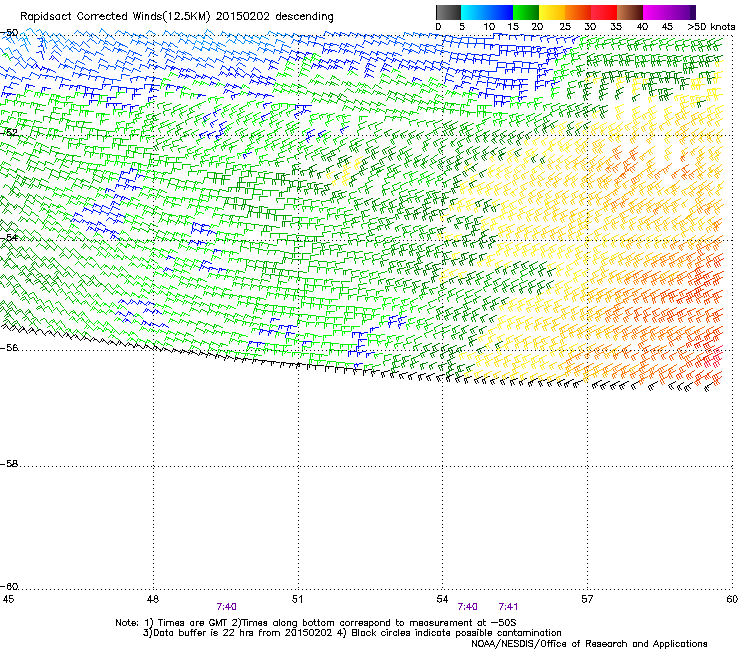Click the longitude label '45'
Image resolution: width=740 pixels, height=650 pixels.
tap(8, 599)
